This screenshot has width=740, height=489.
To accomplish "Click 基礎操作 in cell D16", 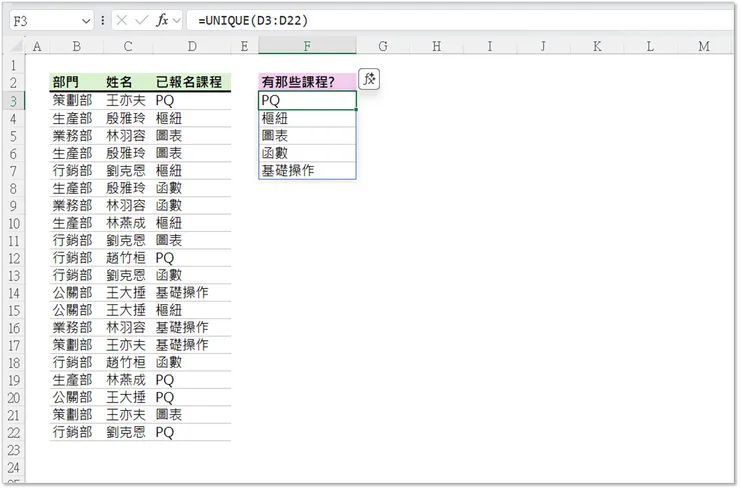I will coord(182,328).
